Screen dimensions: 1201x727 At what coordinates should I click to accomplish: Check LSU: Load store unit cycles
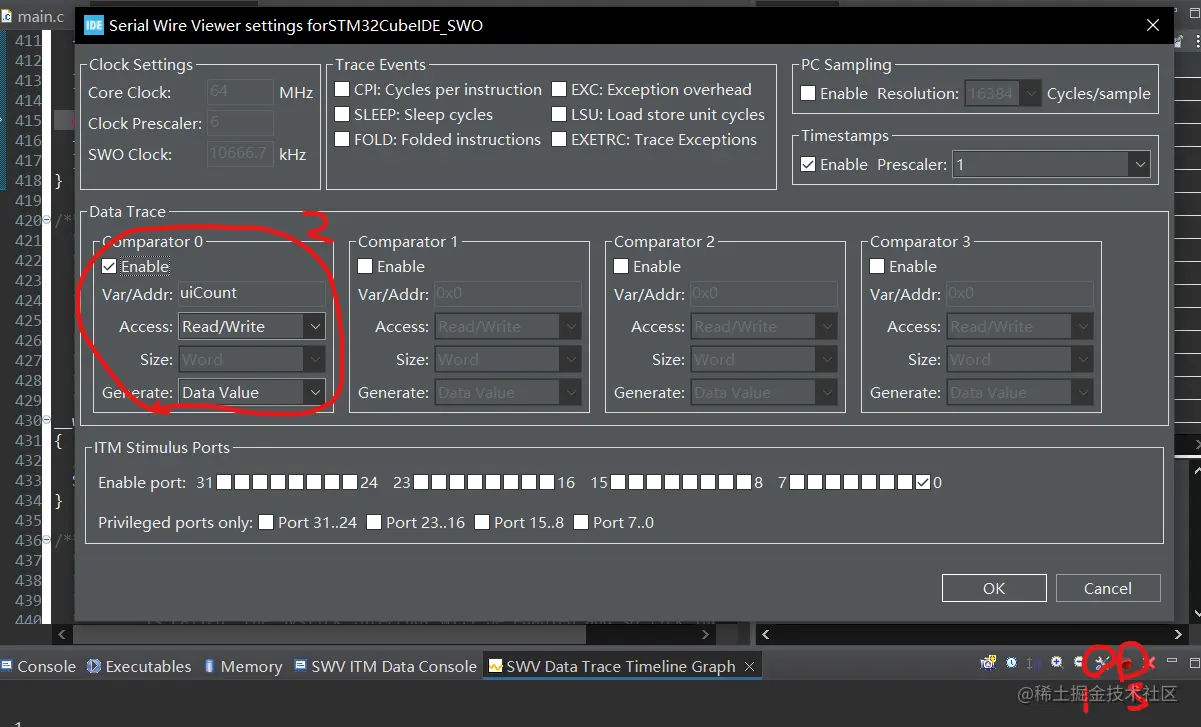(x=560, y=115)
